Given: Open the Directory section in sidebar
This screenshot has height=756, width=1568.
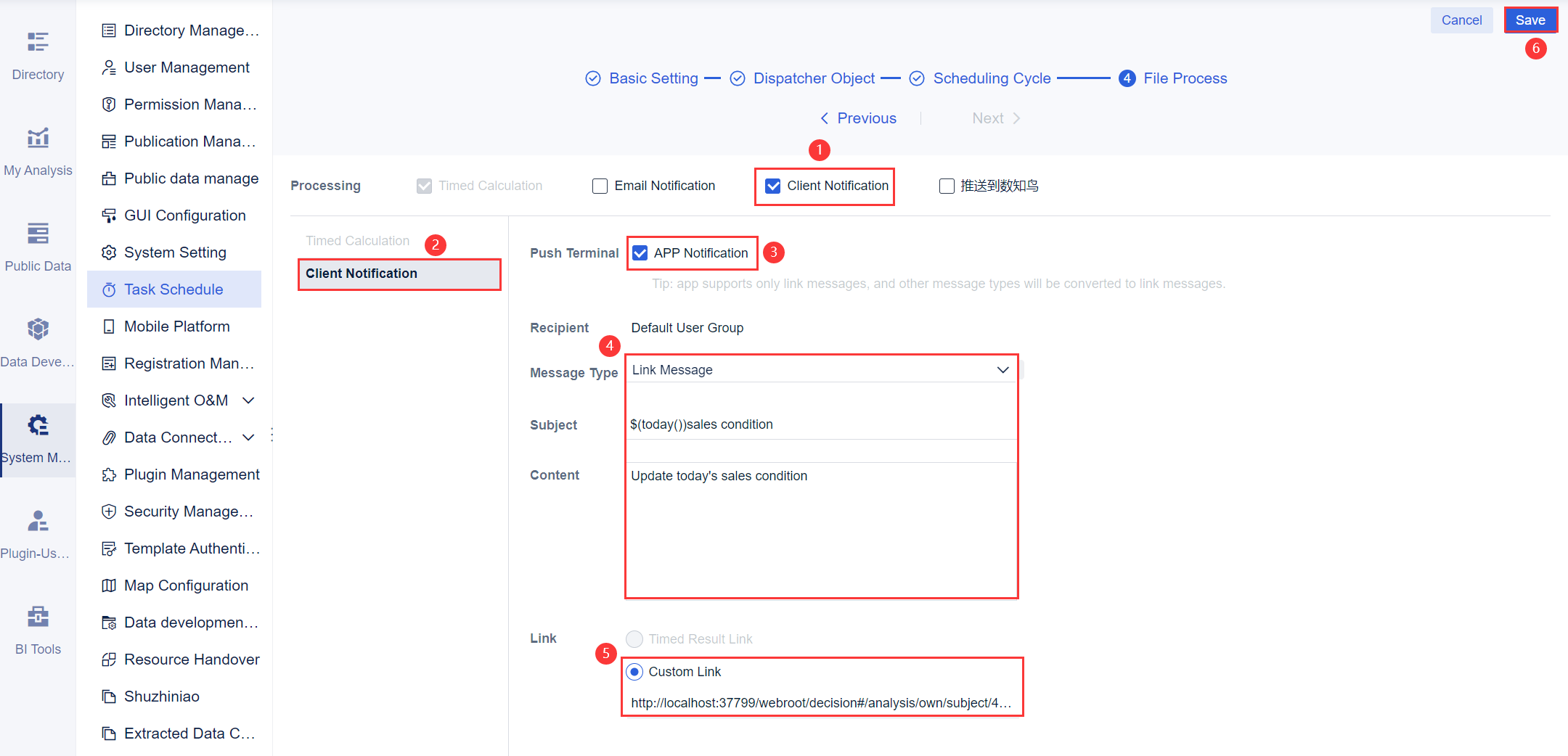Looking at the screenshot, I should click(38, 54).
